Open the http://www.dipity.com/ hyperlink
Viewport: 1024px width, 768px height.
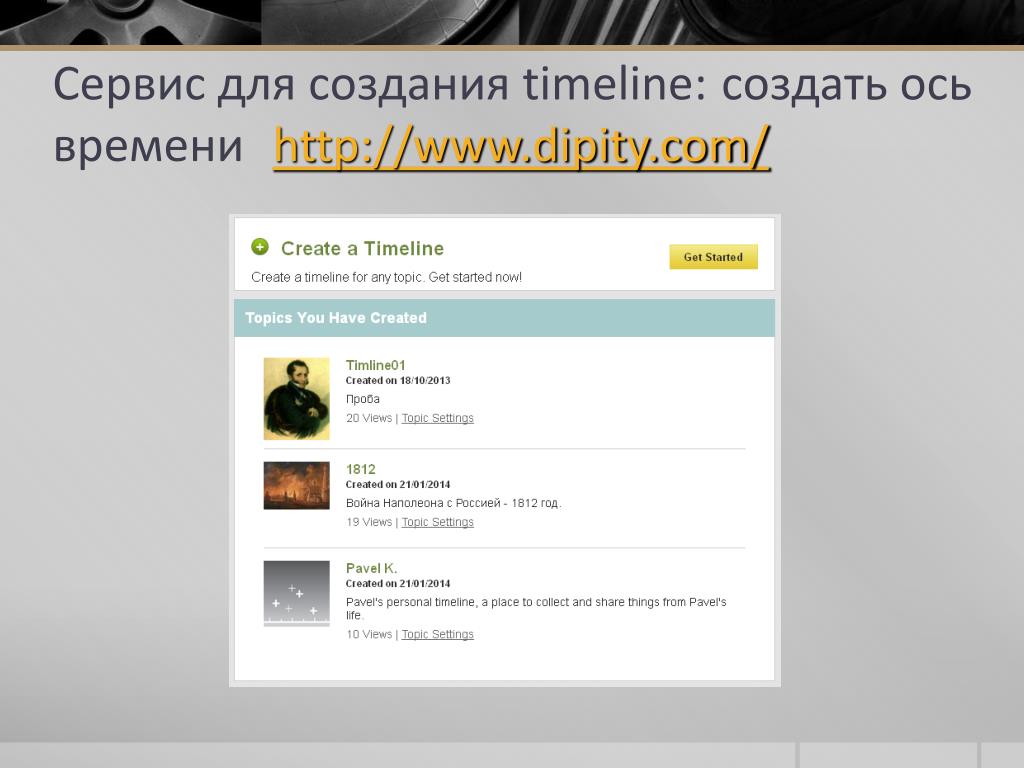522,147
